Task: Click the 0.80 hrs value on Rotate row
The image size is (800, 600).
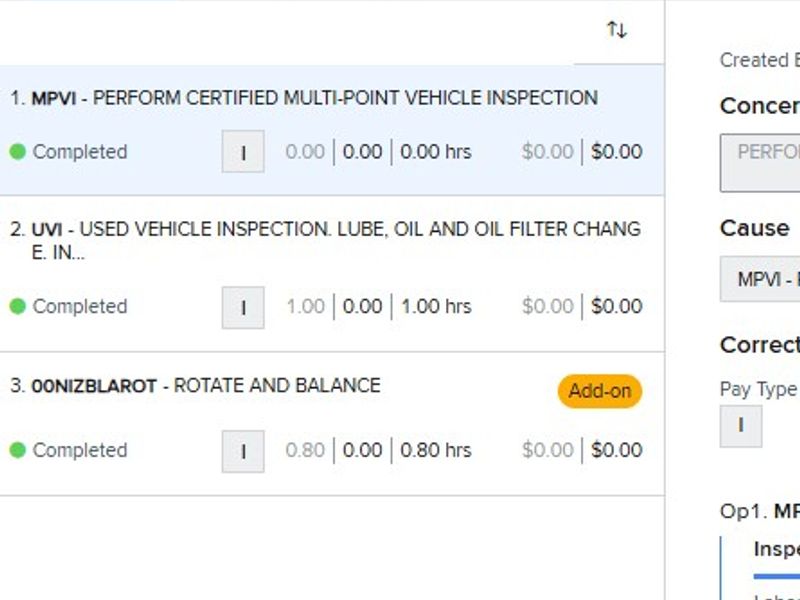Action: click(x=436, y=451)
